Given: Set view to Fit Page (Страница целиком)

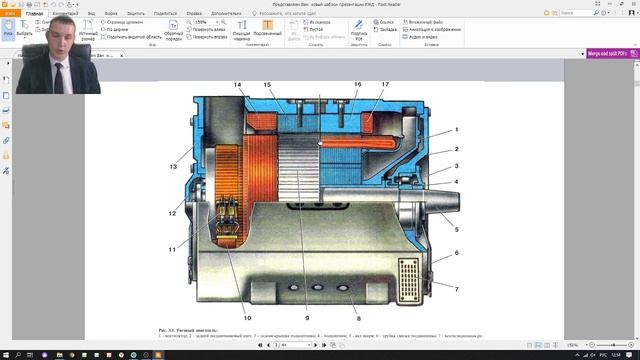Looking at the screenshot, I should click(122, 22).
